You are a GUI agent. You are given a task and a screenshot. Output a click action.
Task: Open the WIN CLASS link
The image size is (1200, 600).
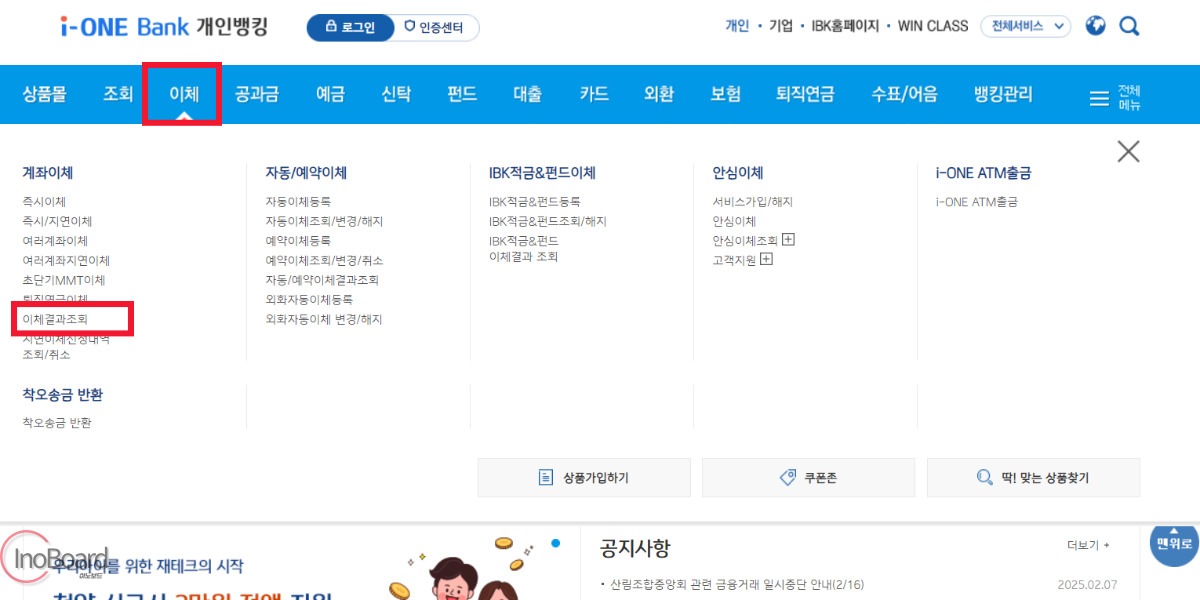coord(933,26)
